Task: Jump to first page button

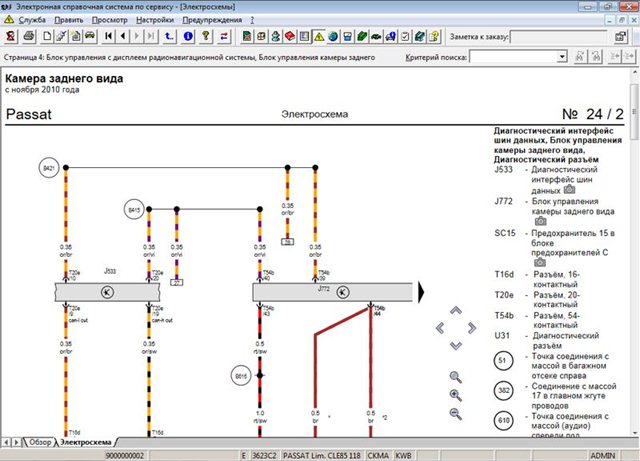Action: 108,36
